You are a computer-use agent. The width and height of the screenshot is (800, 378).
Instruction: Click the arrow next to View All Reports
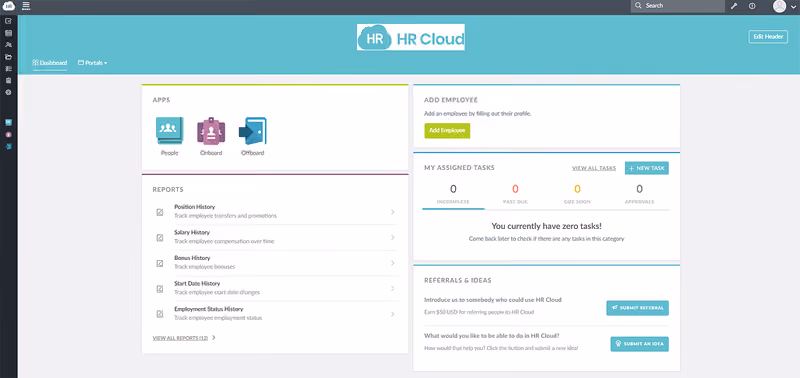coord(214,337)
